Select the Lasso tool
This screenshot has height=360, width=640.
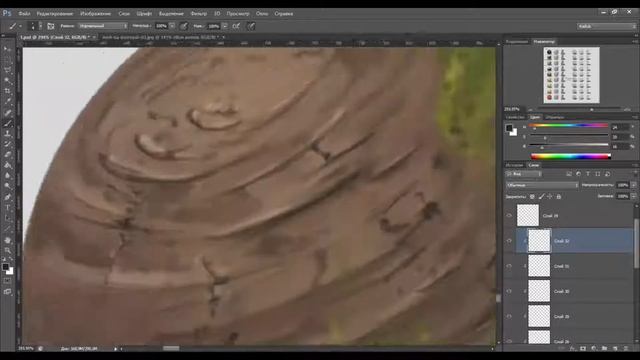point(7,70)
